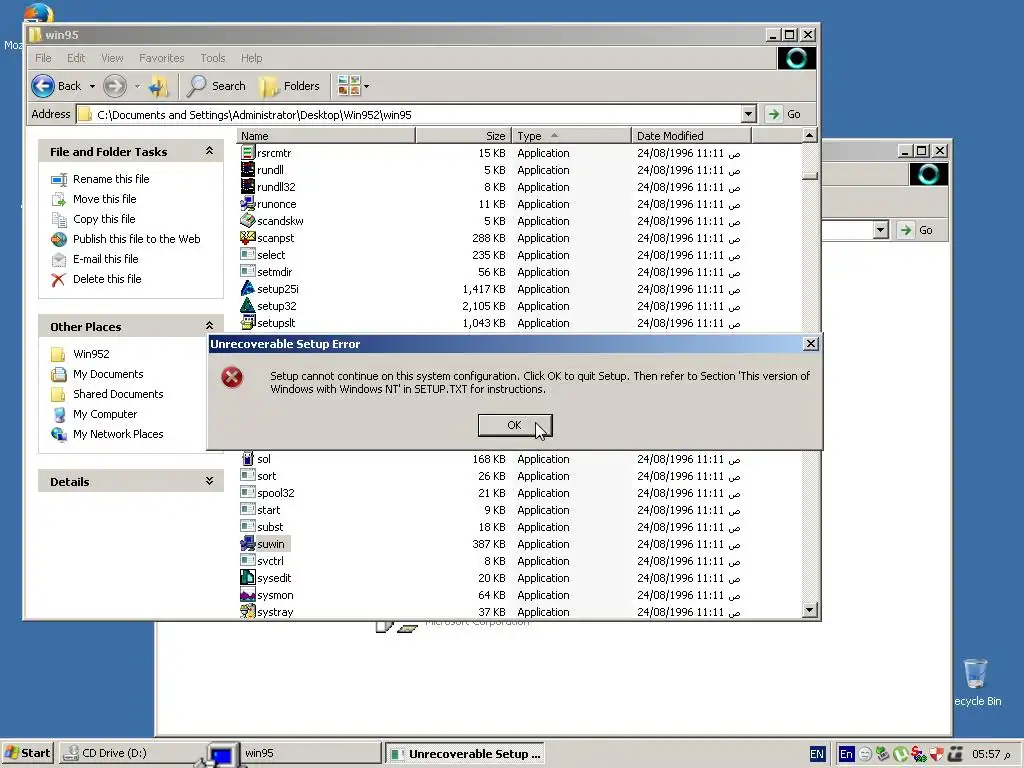Viewport: 1024px width, 768px height.
Task: Open the Start menu
Action: click(28, 753)
